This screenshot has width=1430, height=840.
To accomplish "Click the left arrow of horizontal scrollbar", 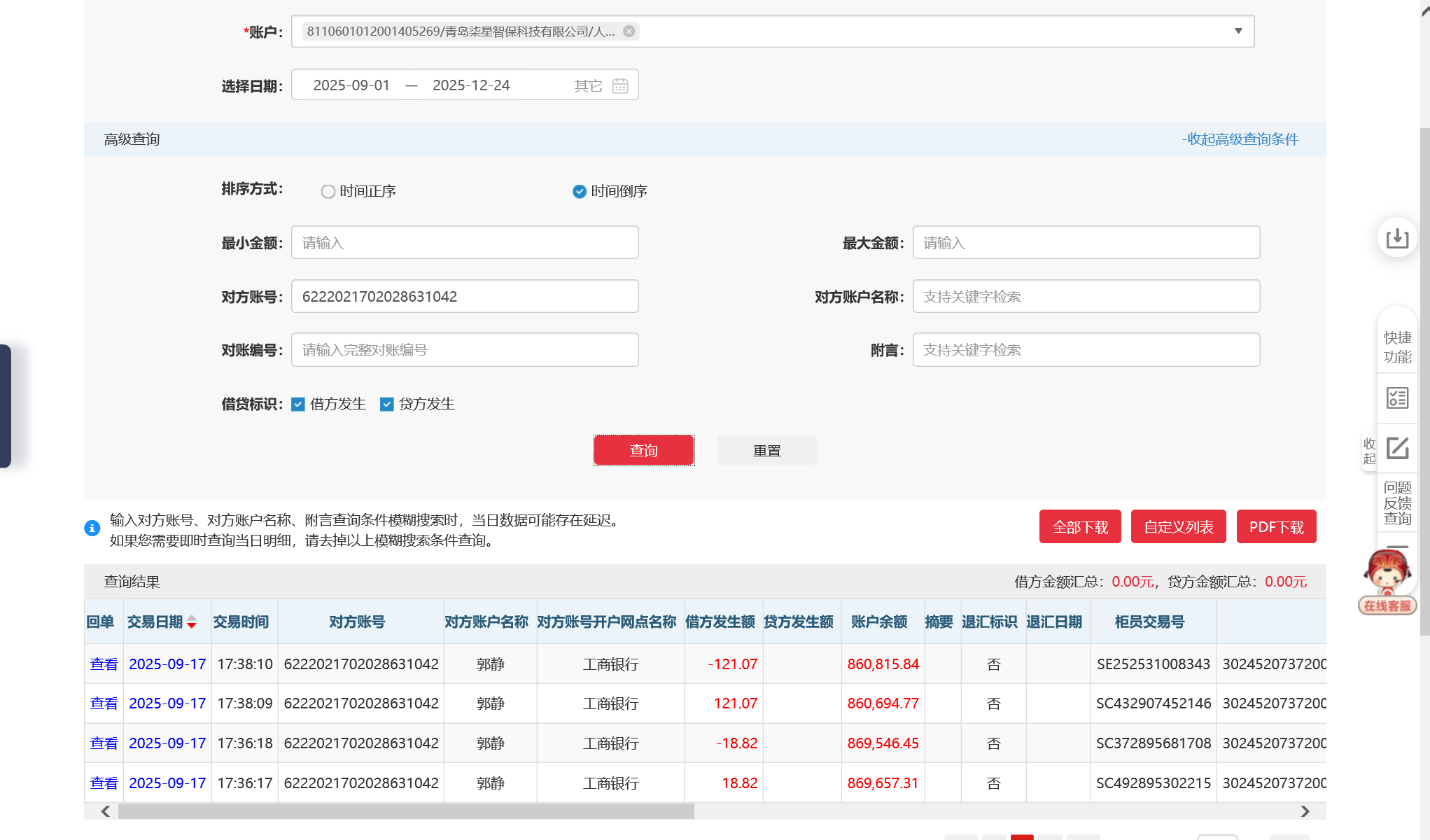I will [x=106, y=811].
